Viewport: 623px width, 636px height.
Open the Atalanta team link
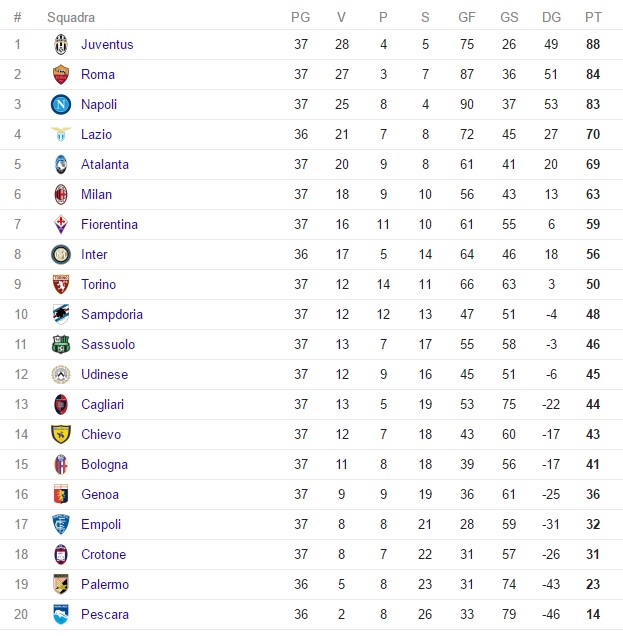105,164
